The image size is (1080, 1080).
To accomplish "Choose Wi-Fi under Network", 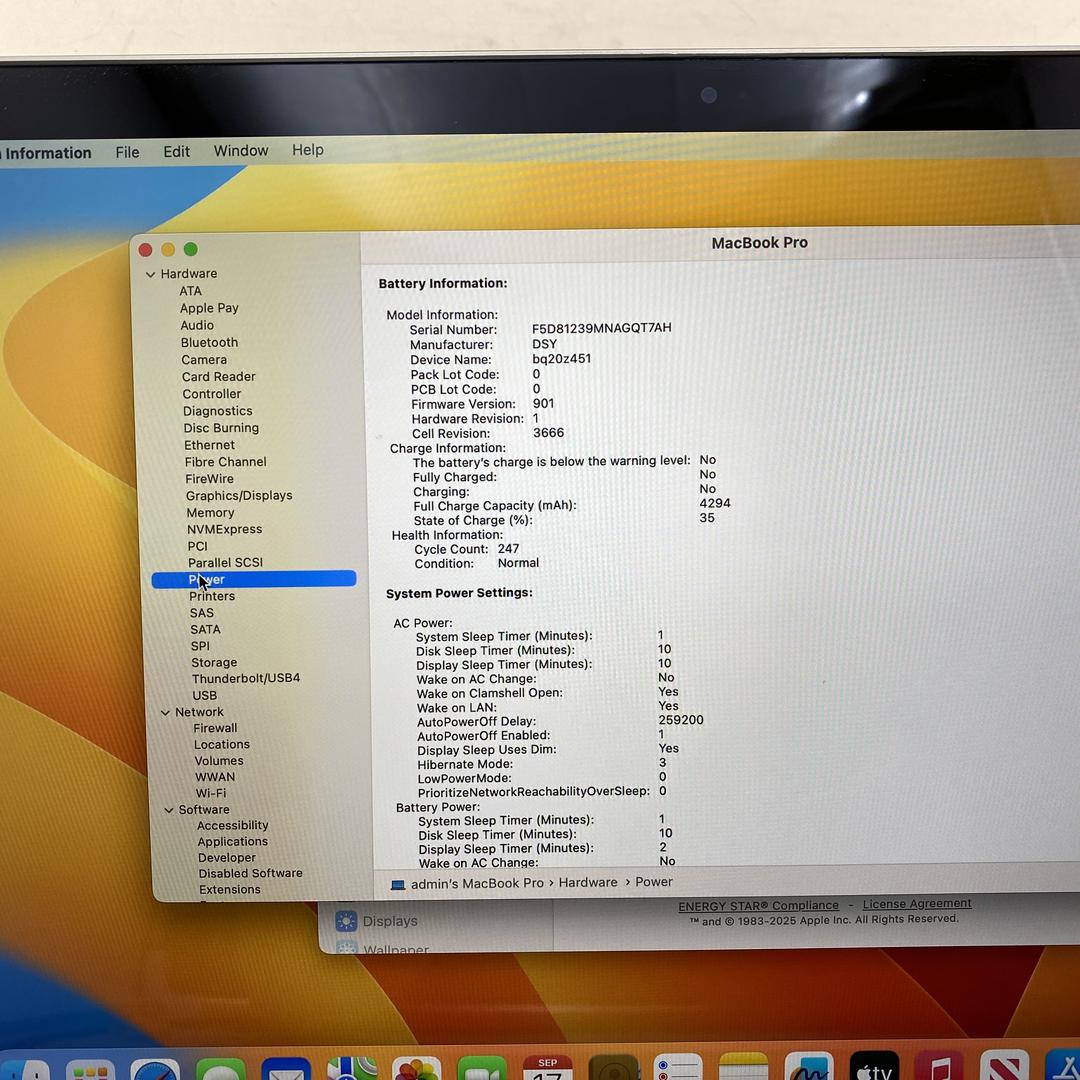I will tap(211, 793).
